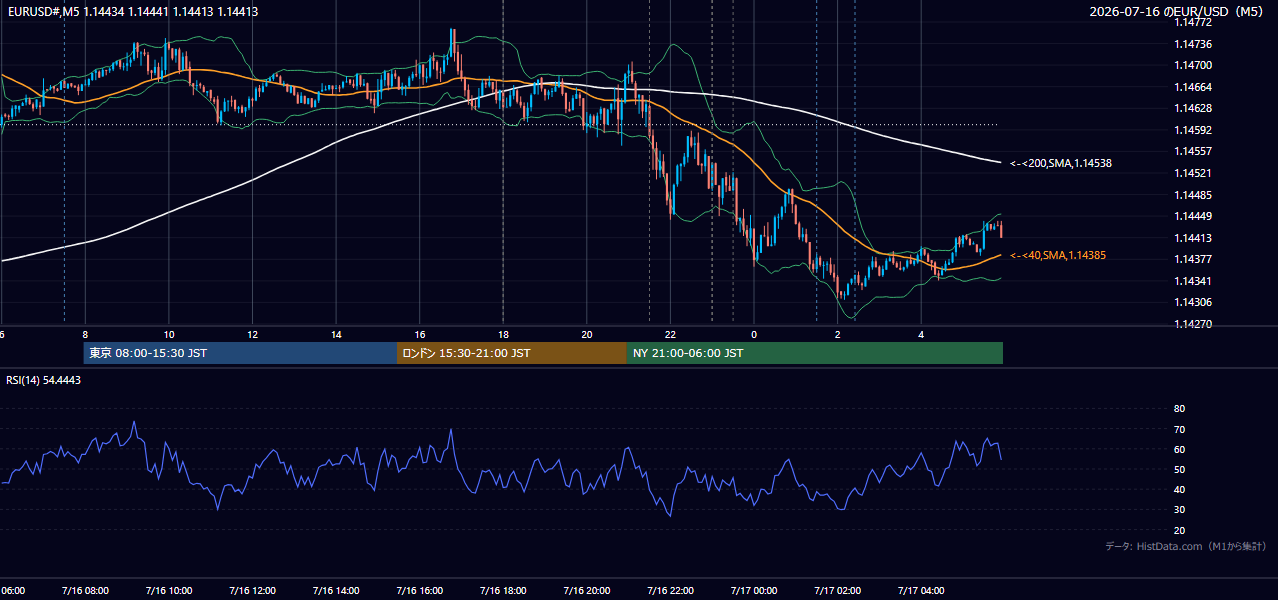Click price axis value 1.14628

coord(1192,108)
